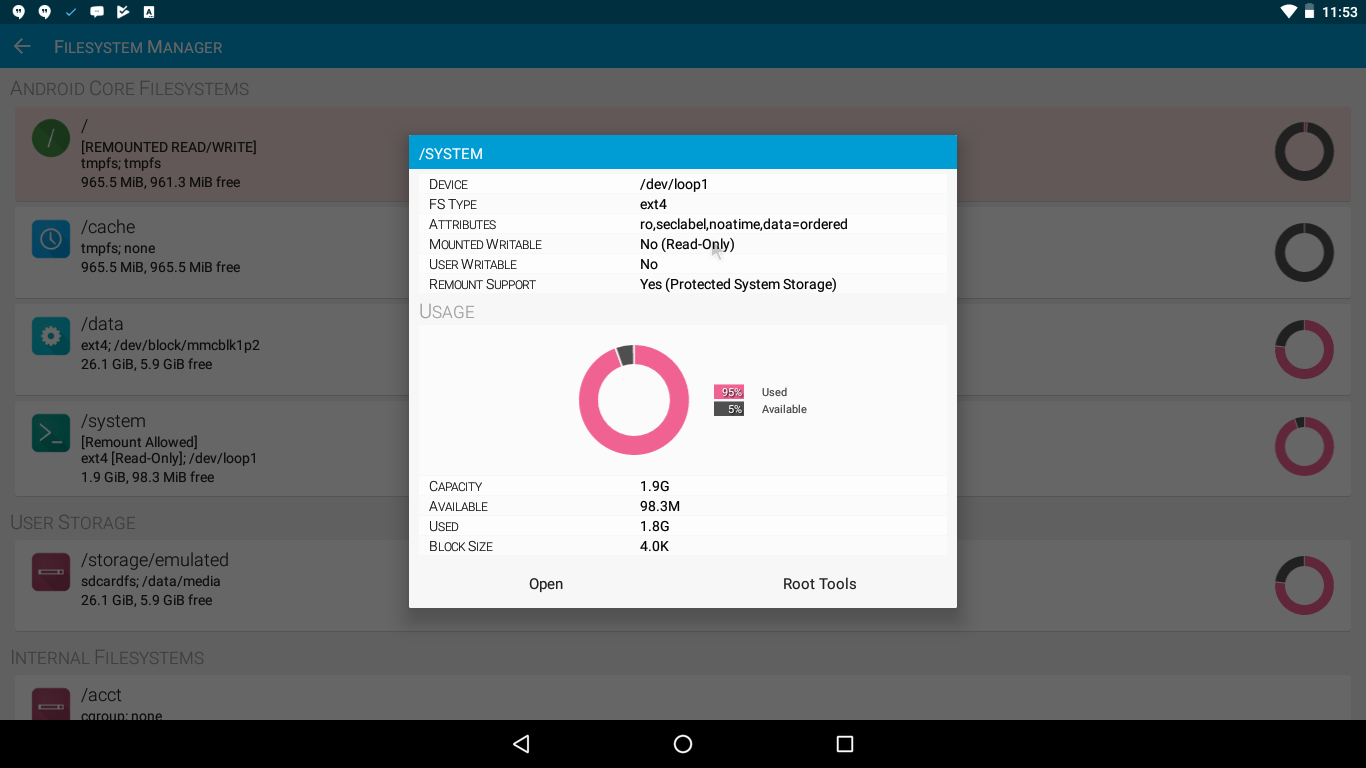Click the Block Size 4.0K value
Viewport: 1366px width, 768px height.
pyautogui.click(x=654, y=546)
